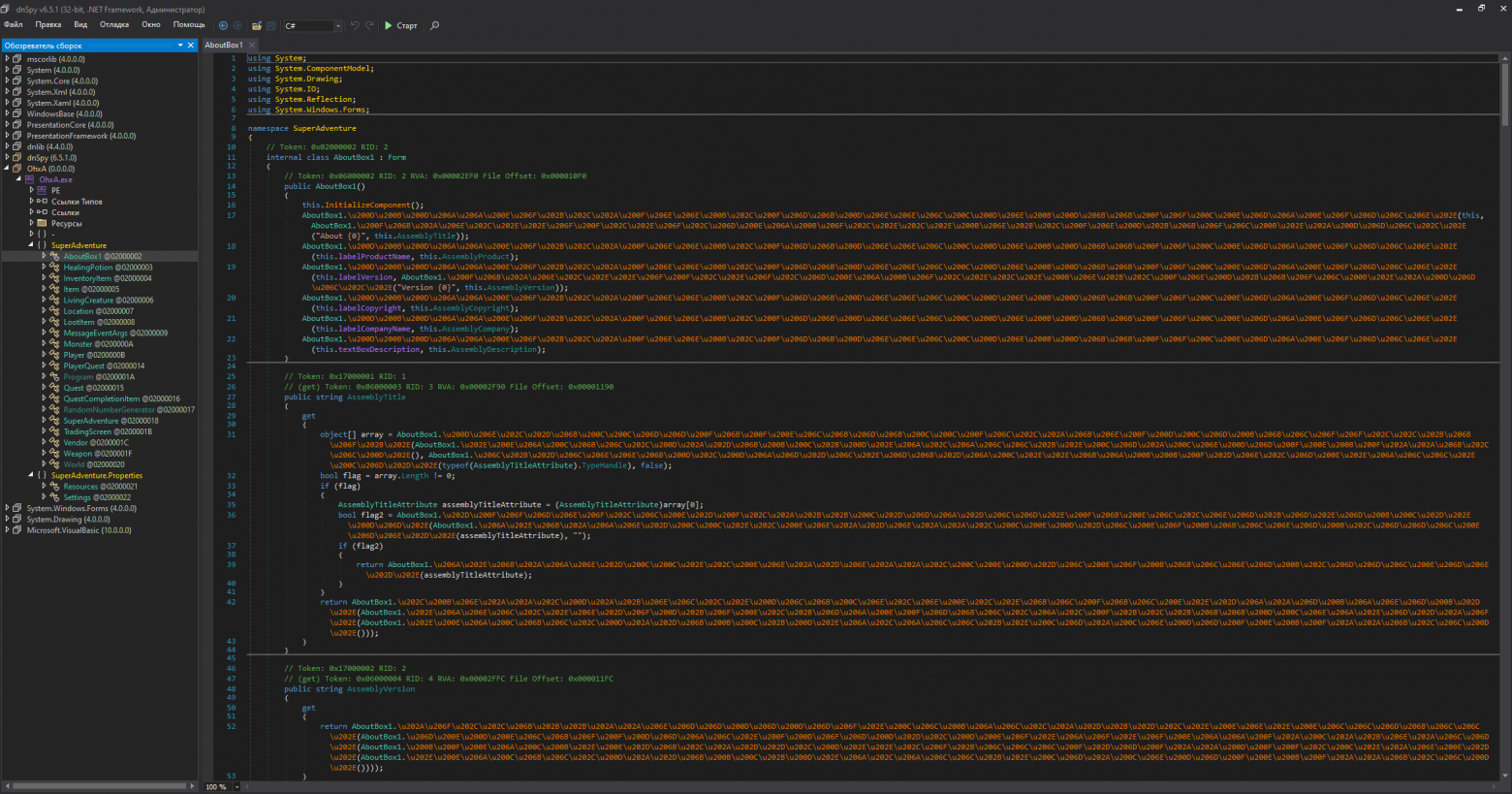Click the 100 % zoom level box
Screen dimensions: 1512x794
click(x=215, y=786)
